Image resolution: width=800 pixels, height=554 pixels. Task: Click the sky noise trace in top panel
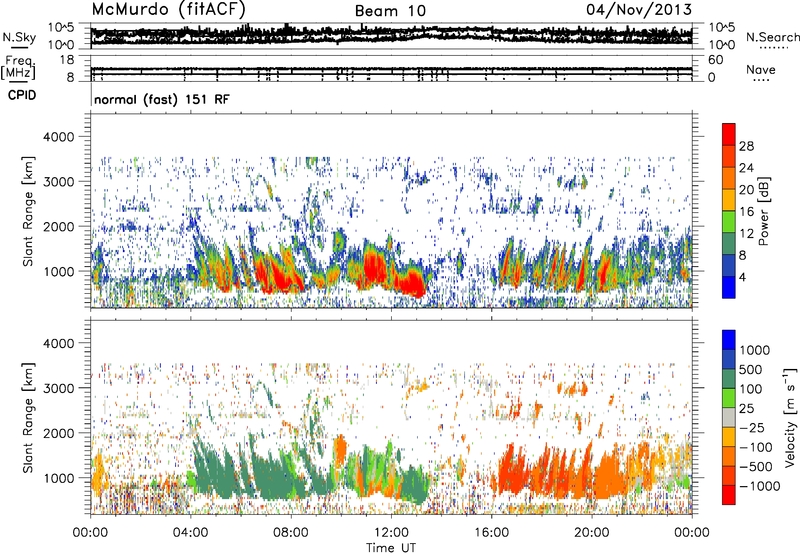click(x=391, y=35)
